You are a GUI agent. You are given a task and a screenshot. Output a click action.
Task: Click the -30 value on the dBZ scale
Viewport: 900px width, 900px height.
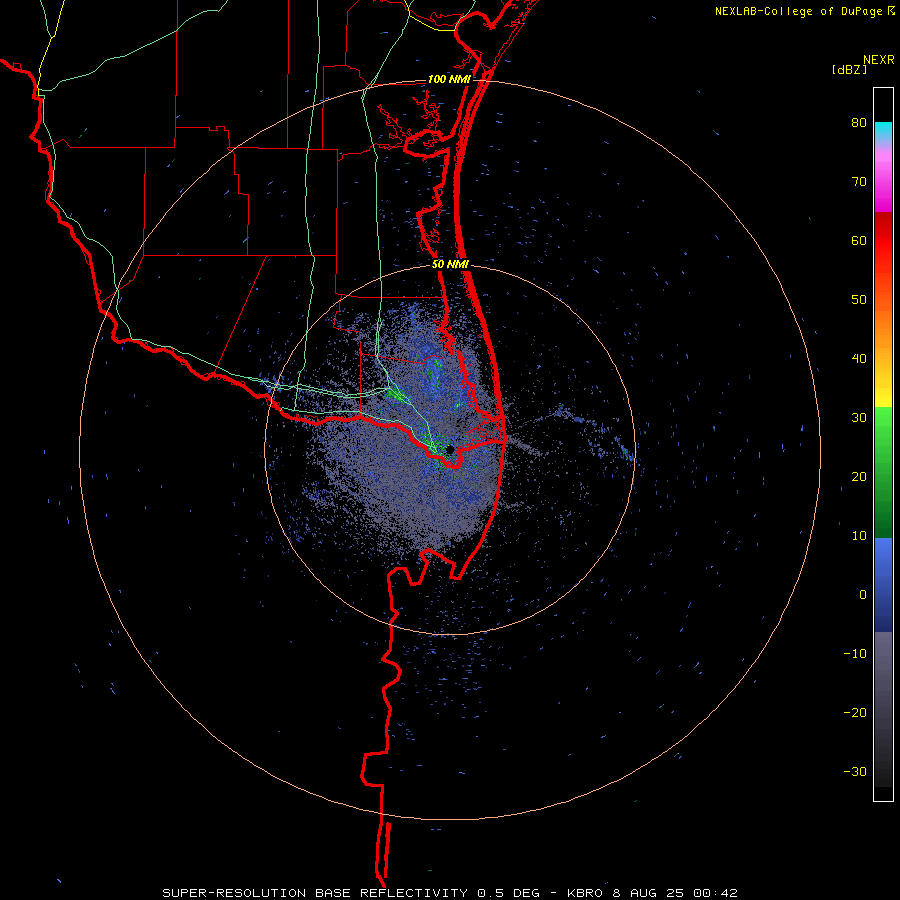(x=855, y=771)
